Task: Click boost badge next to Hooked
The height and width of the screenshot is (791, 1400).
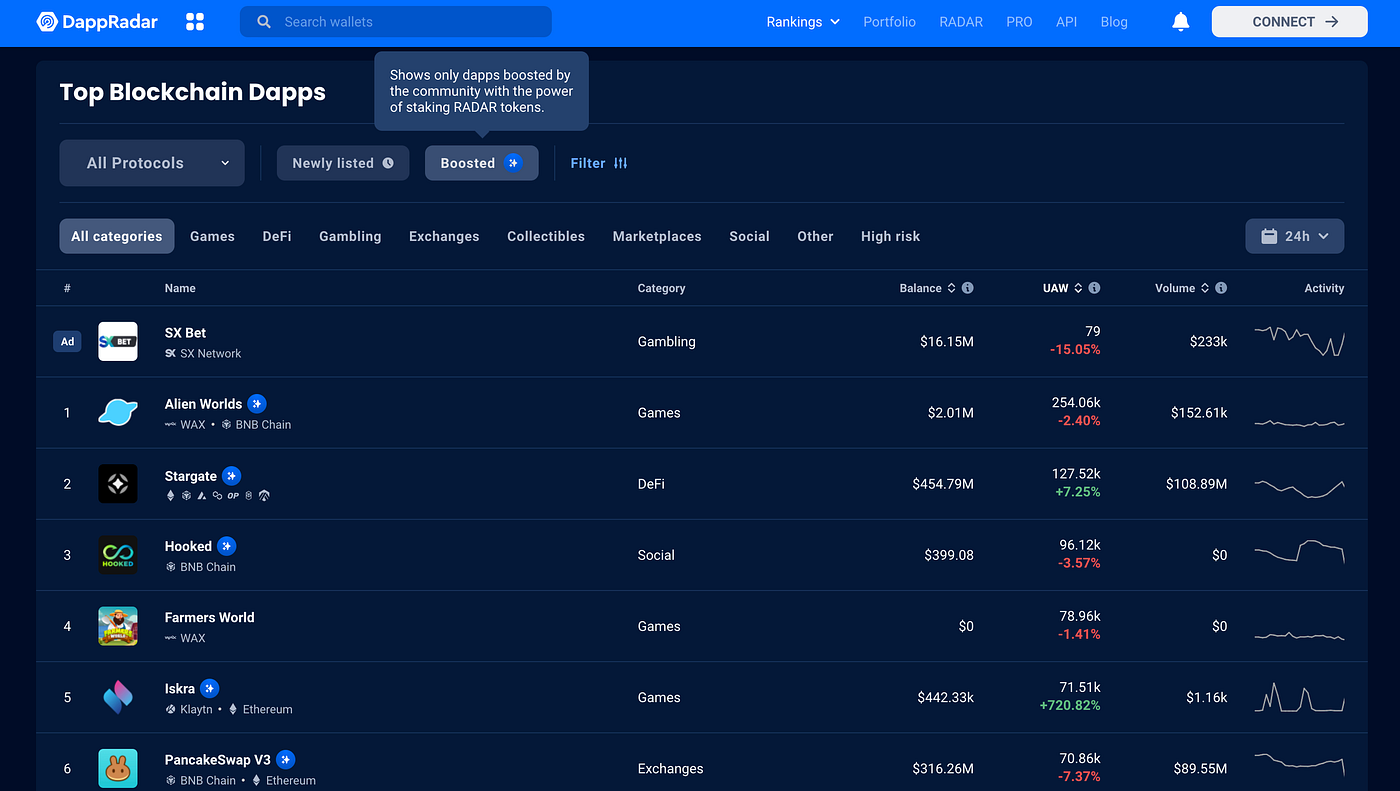Action: pos(227,546)
